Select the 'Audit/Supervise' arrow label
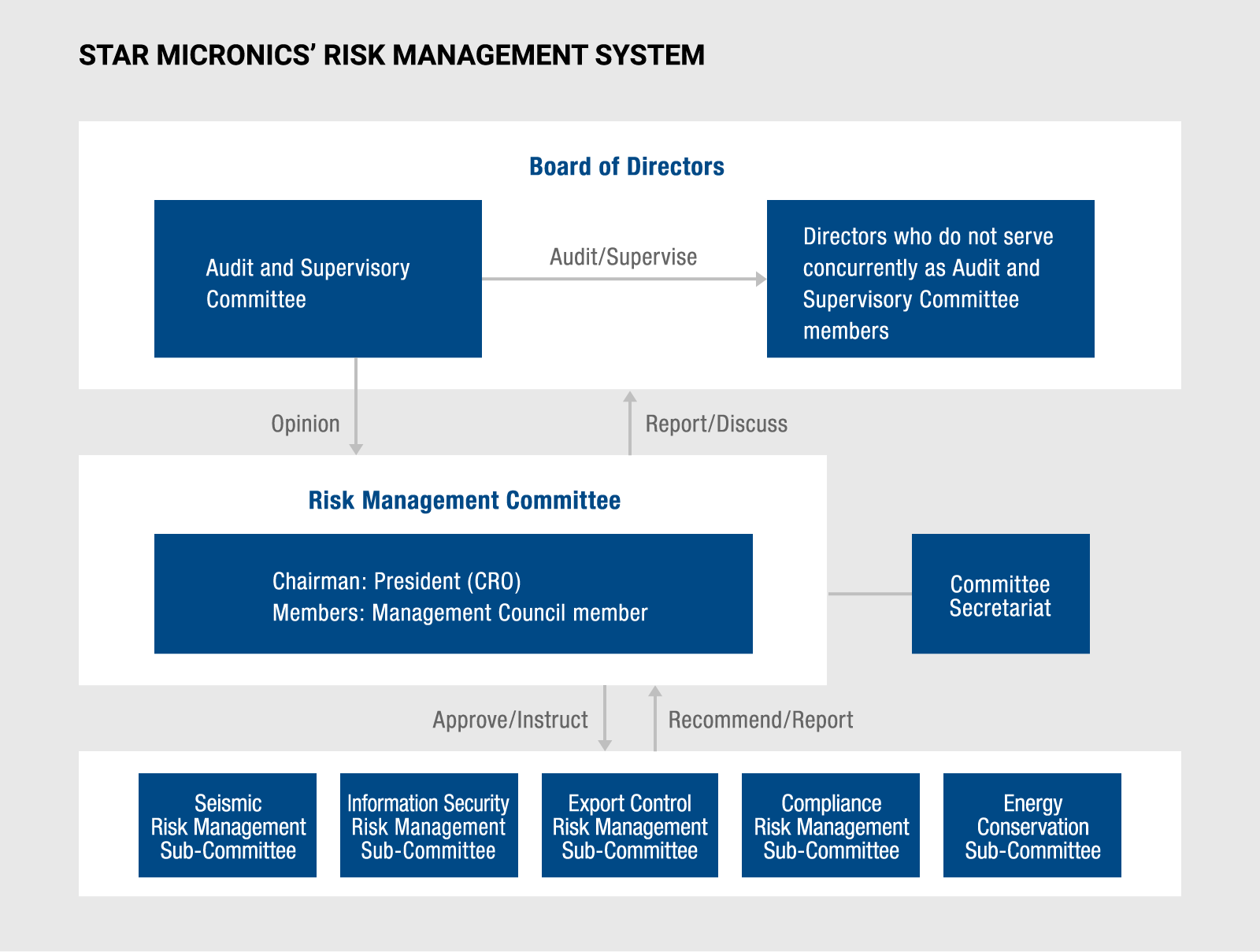The width and height of the screenshot is (1260, 952). click(x=623, y=257)
